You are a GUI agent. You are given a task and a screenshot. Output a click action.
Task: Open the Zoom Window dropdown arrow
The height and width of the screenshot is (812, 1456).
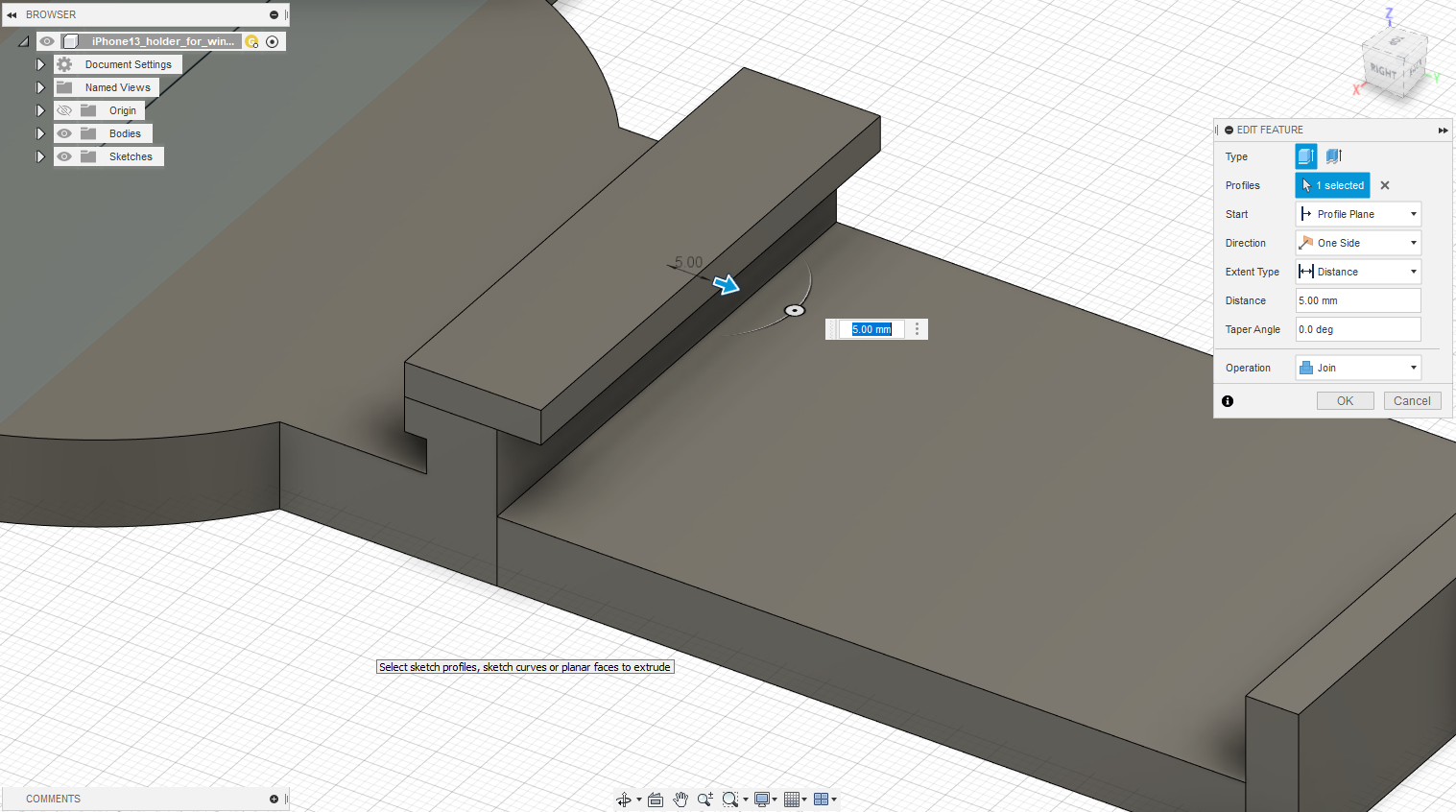click(746, 800)
